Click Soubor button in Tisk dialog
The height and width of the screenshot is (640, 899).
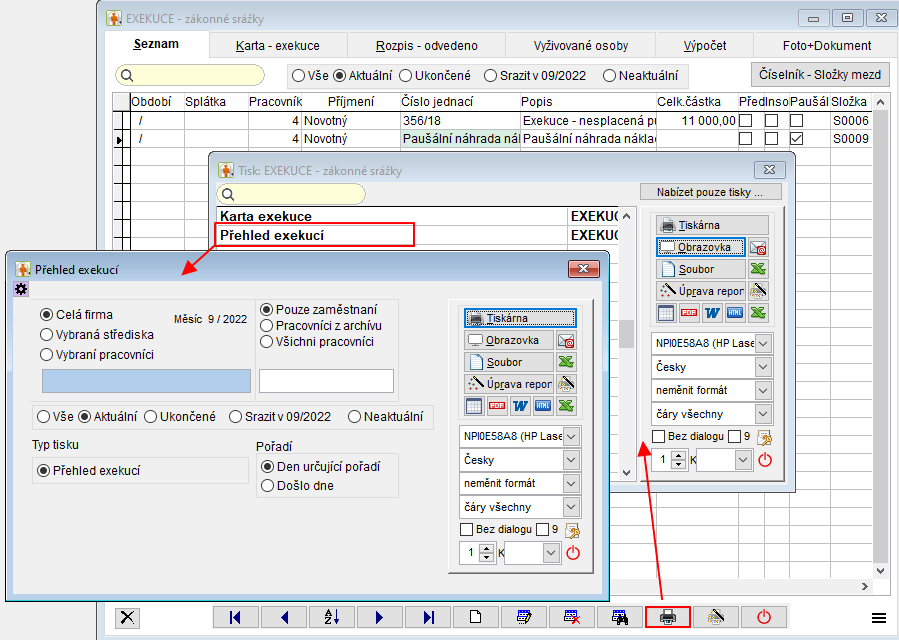click(701, 269)
